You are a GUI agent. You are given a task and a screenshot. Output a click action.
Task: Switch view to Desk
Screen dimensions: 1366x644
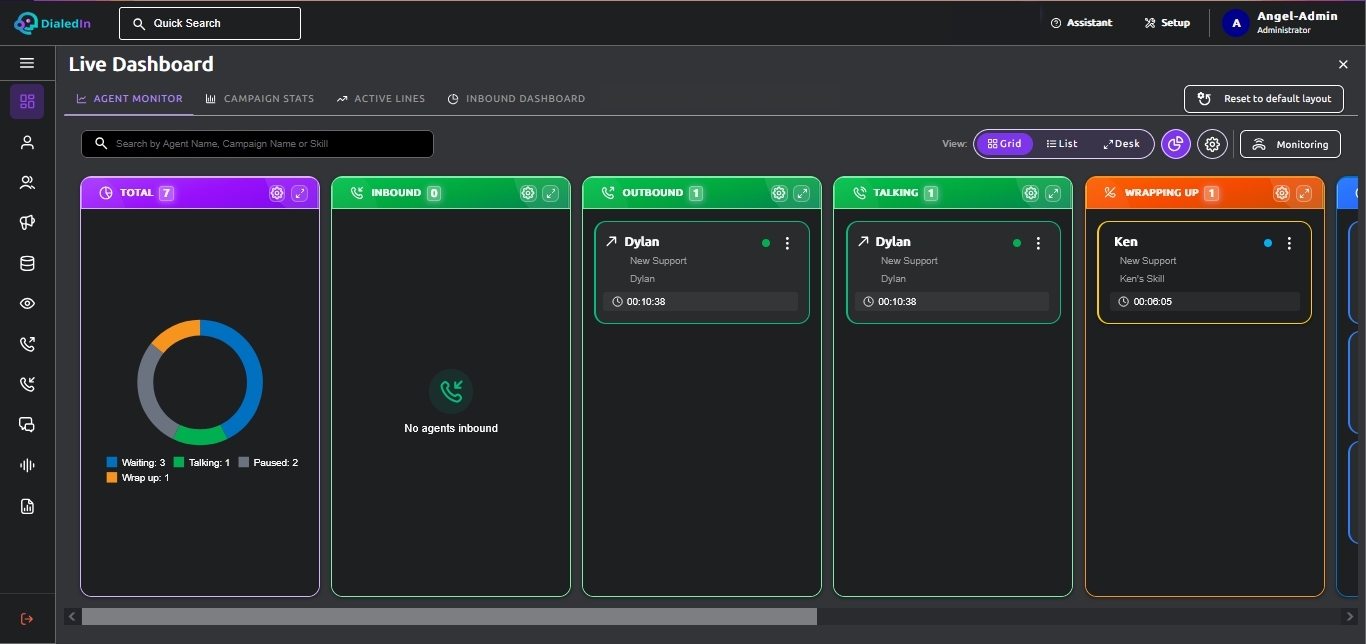tap(1121, 144)
